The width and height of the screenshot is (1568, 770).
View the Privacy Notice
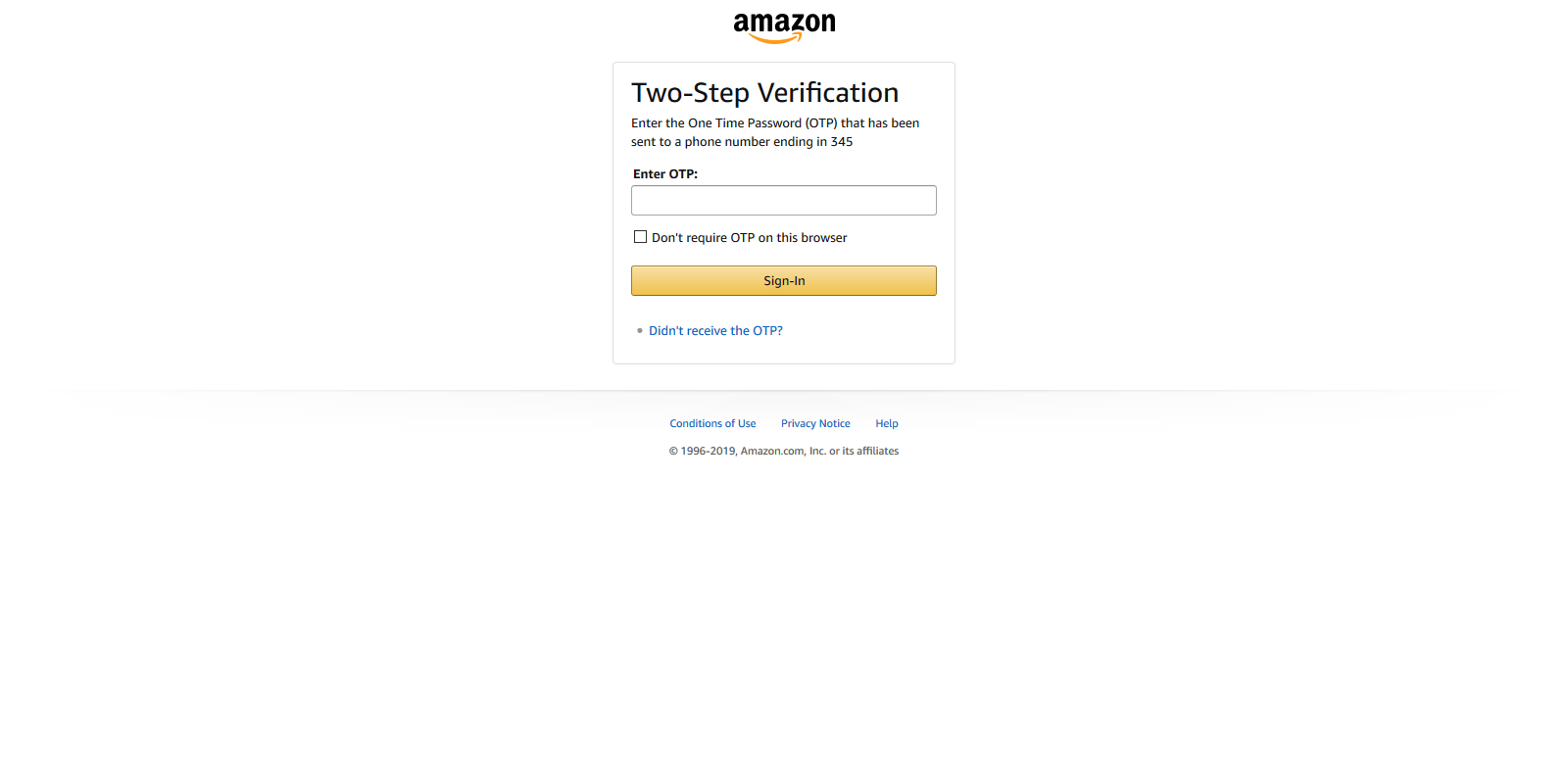click(x=815, y=422)
